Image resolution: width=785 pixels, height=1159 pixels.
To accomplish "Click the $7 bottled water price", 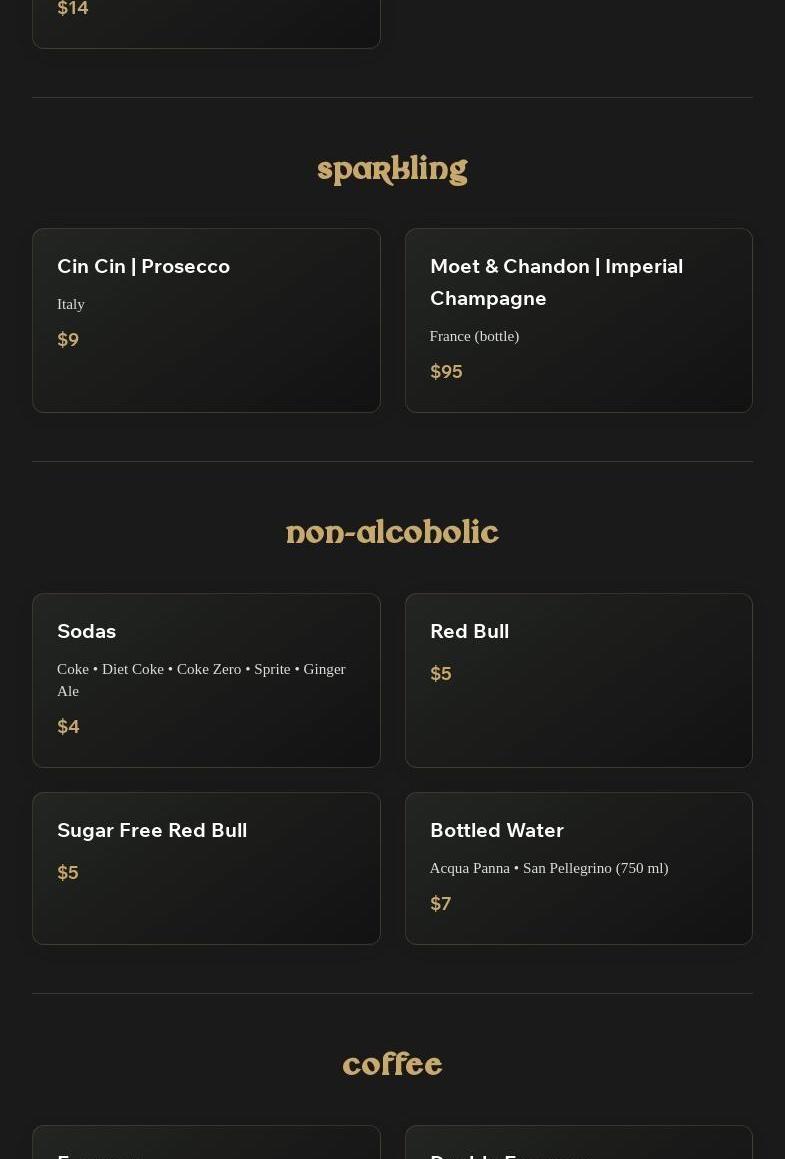I will pyautogui.click(x=440, y=904).
